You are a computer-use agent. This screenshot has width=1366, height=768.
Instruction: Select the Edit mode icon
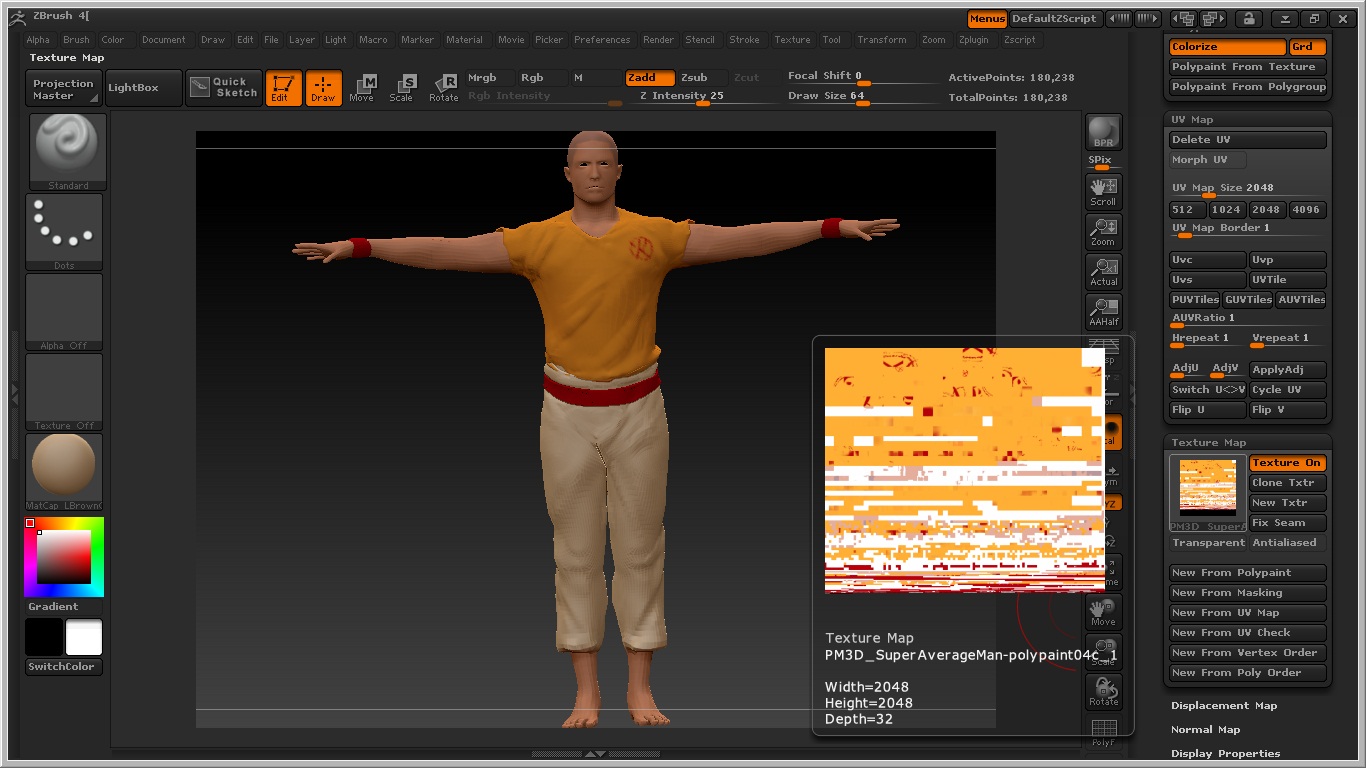click(284, 88)
